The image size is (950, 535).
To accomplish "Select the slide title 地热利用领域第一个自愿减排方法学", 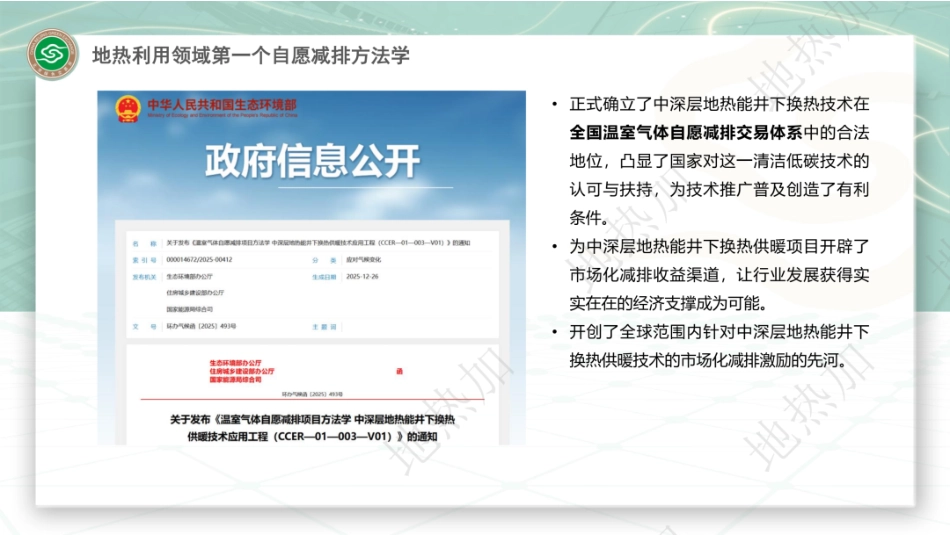I will pos(251,56).
